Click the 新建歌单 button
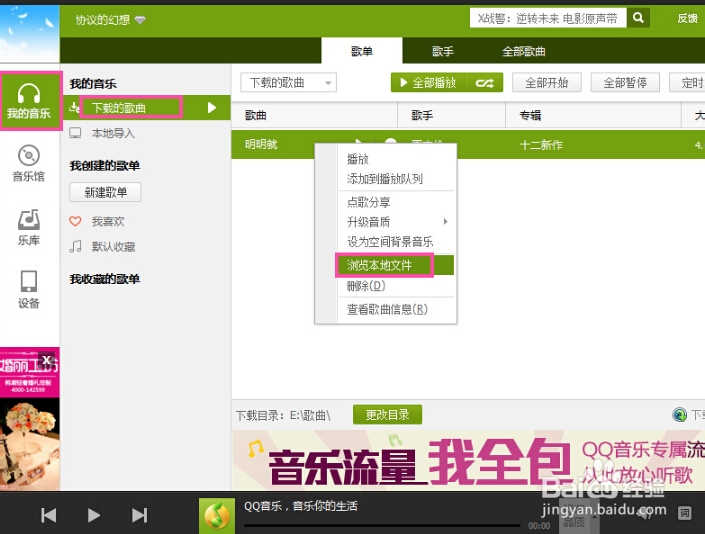The width and height of the screenshot is (705, 534). coord(105,192)
